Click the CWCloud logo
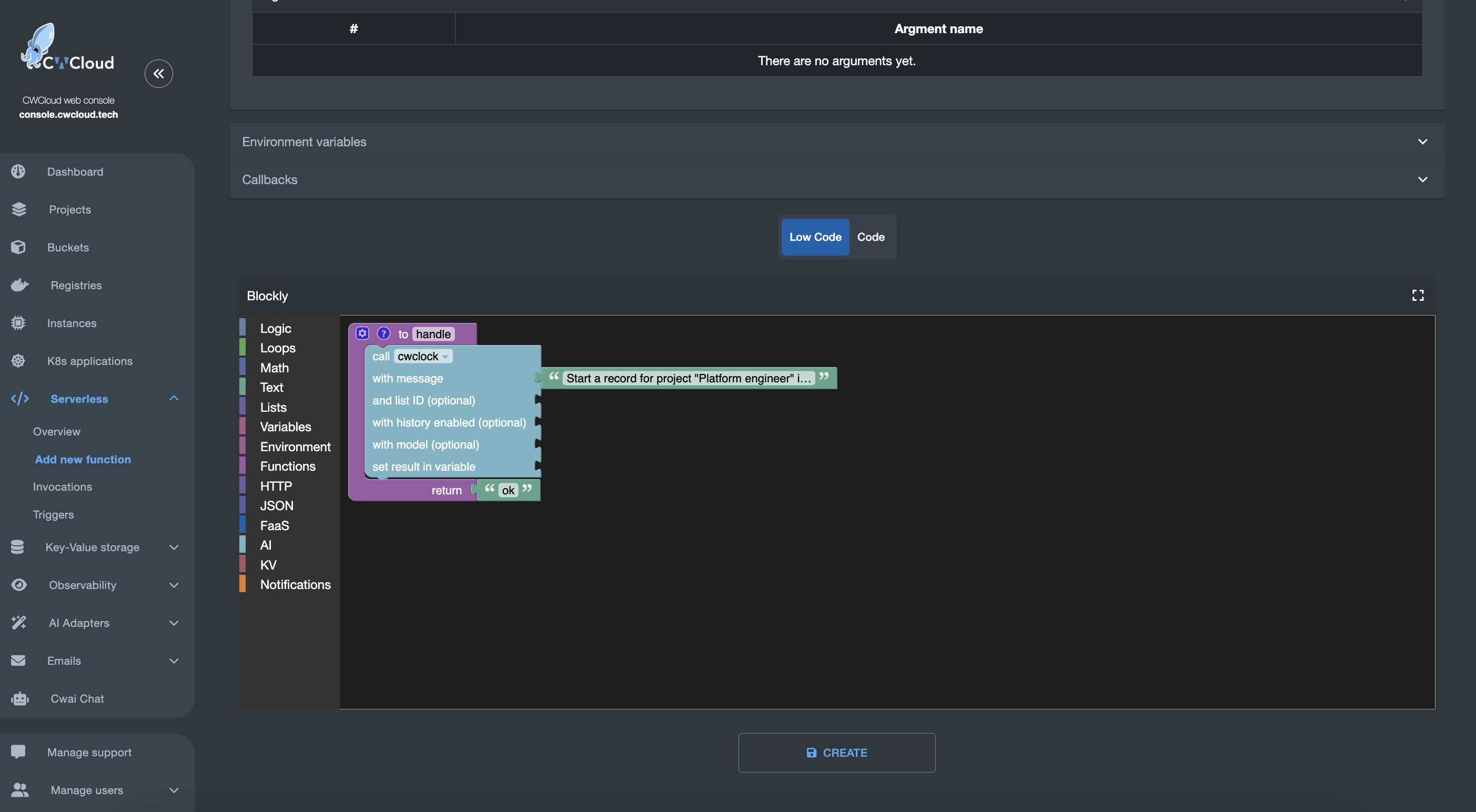This screenshot has width=1476, height=812. coord(68,47)
